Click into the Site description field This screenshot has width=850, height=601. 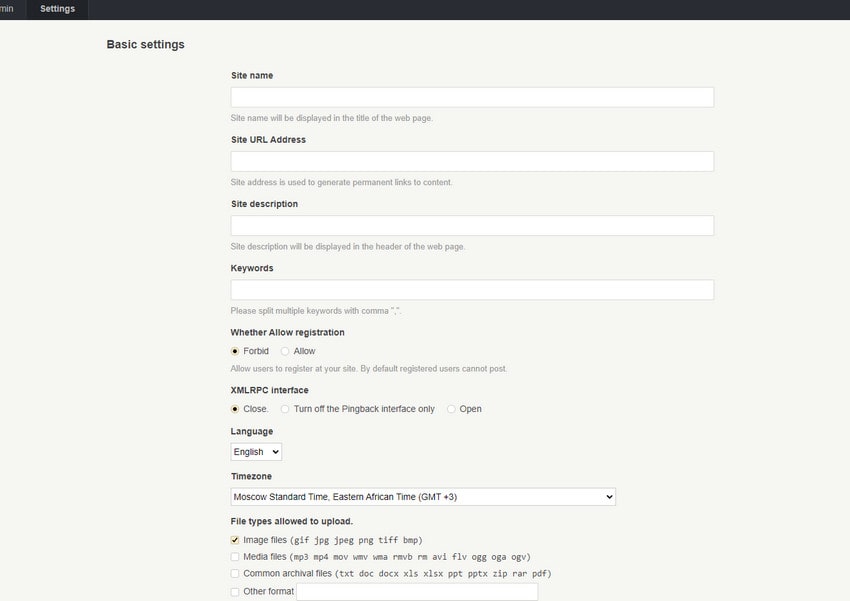[472, 226]
